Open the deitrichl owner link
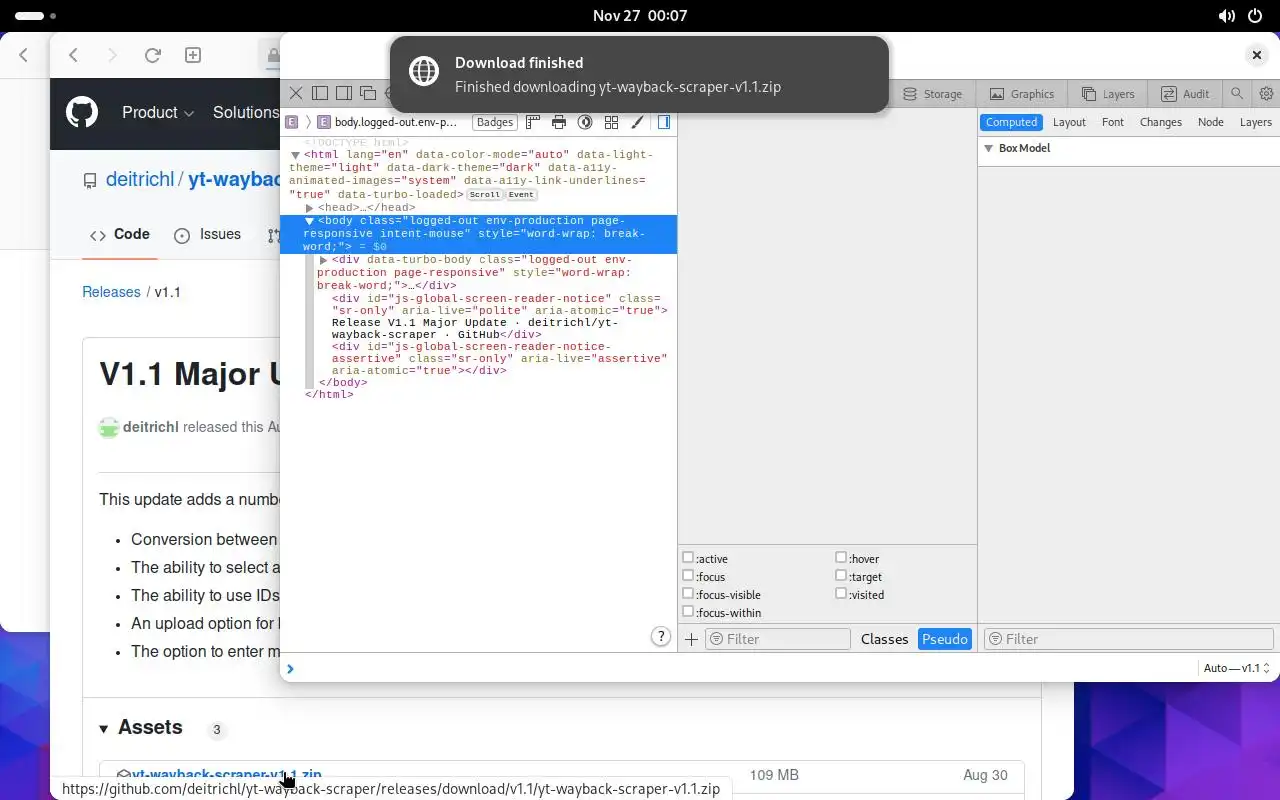Viewport: 1280px width, 800px height. tap(140, 180)
